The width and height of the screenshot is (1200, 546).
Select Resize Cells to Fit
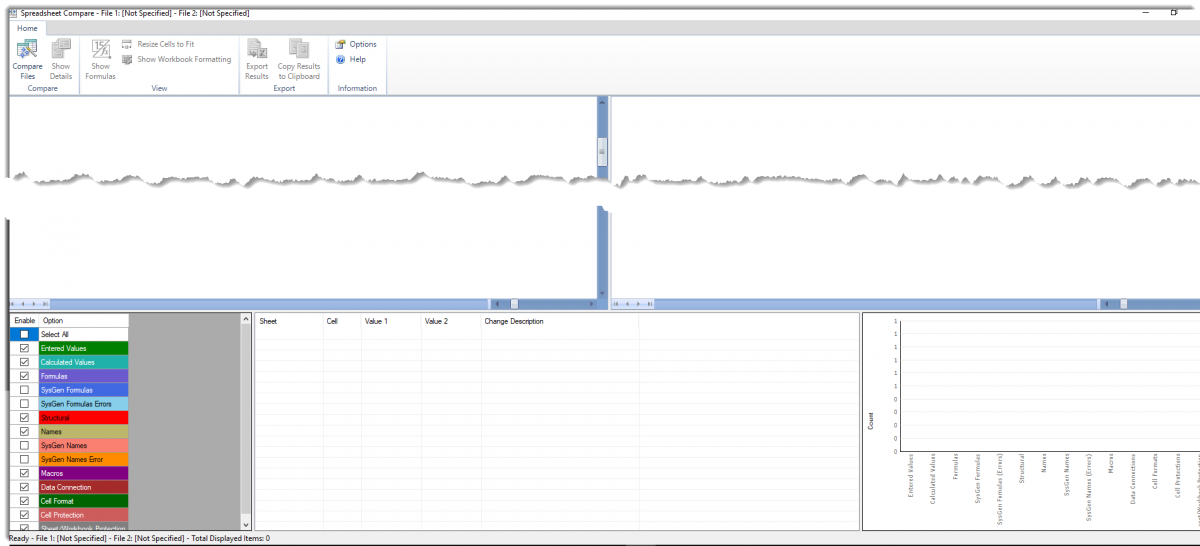tap(158, 44)
